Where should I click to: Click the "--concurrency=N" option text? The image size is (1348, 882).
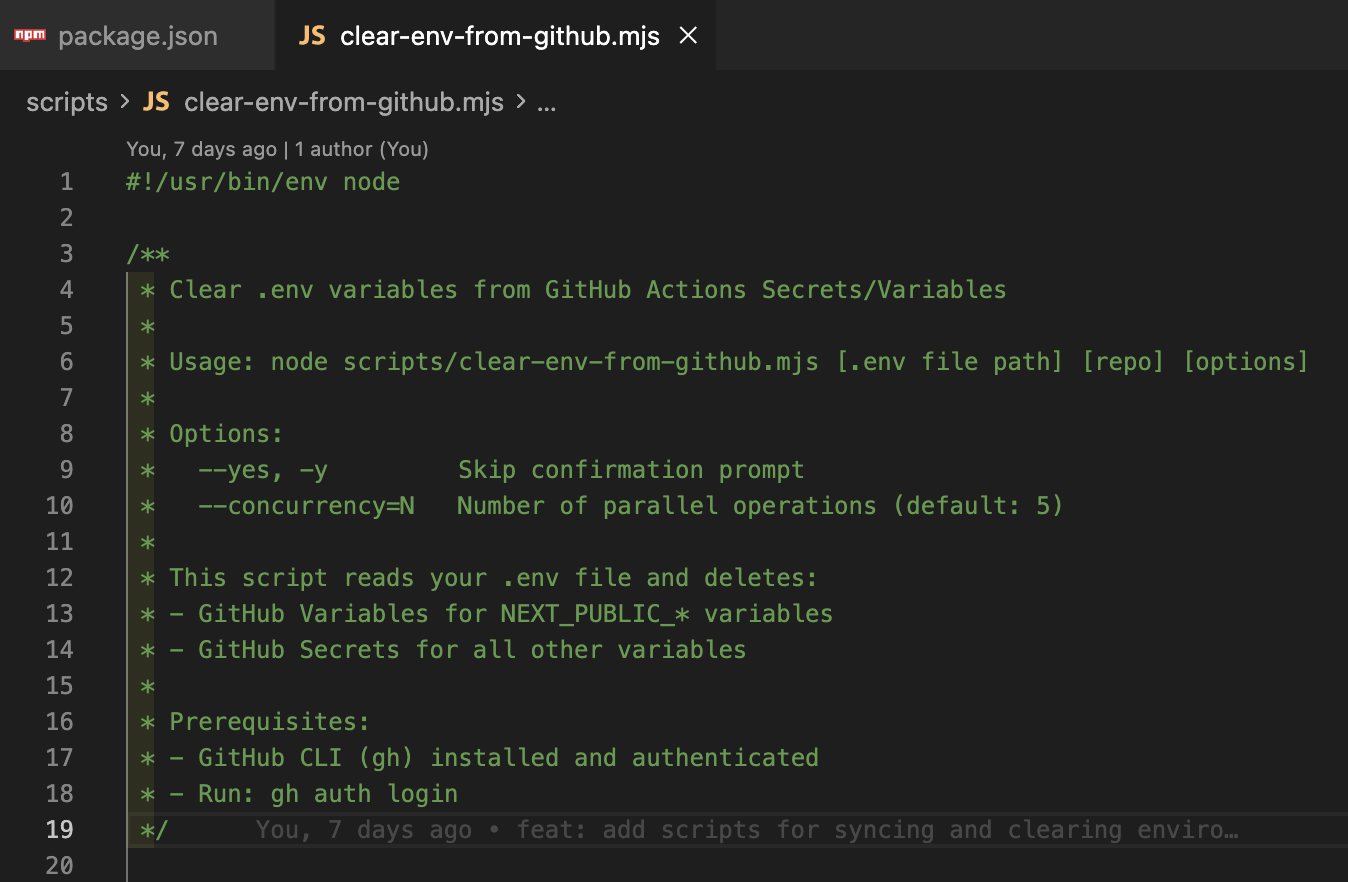click(x=306, y=506)
